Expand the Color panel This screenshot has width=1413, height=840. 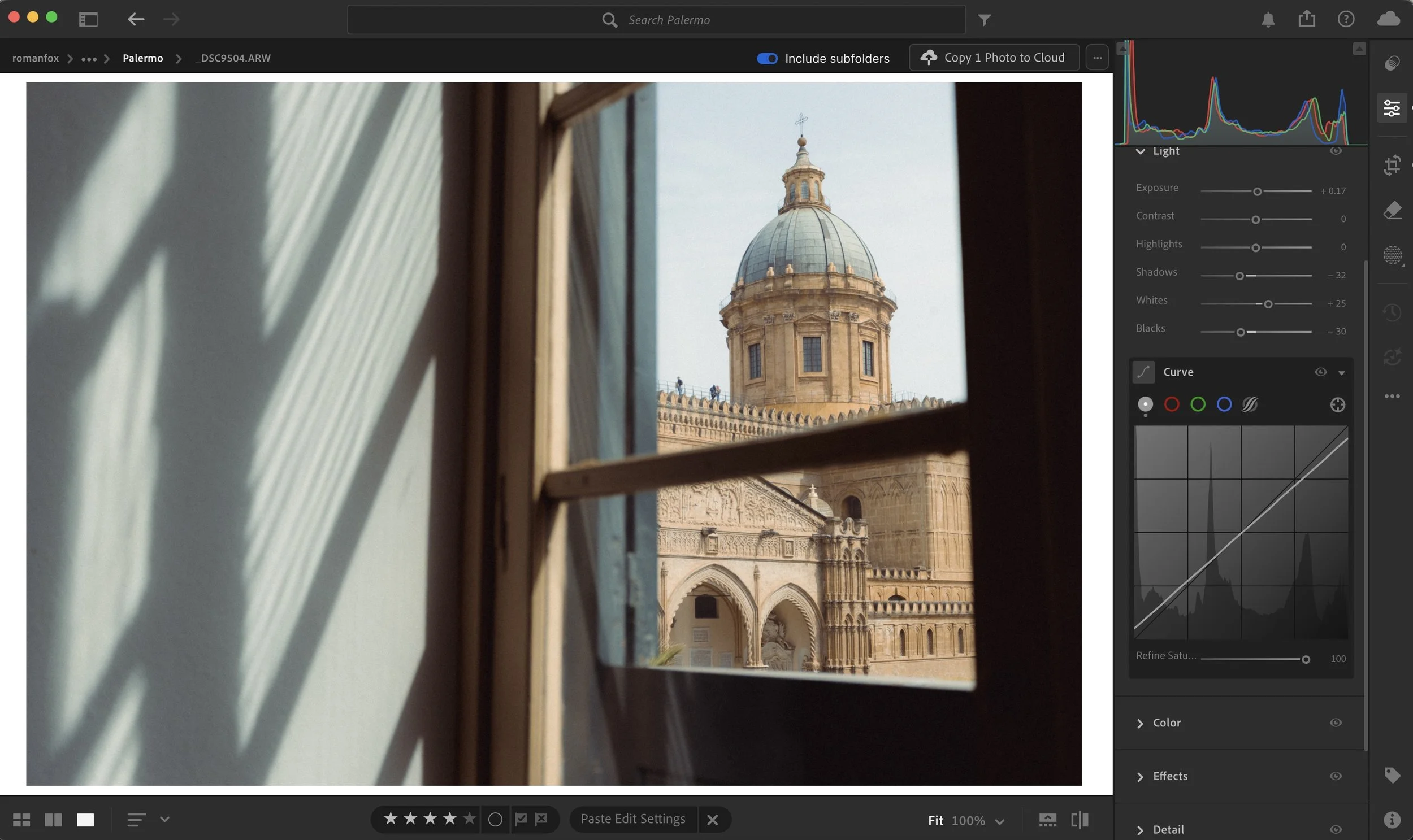point(1166,723)
